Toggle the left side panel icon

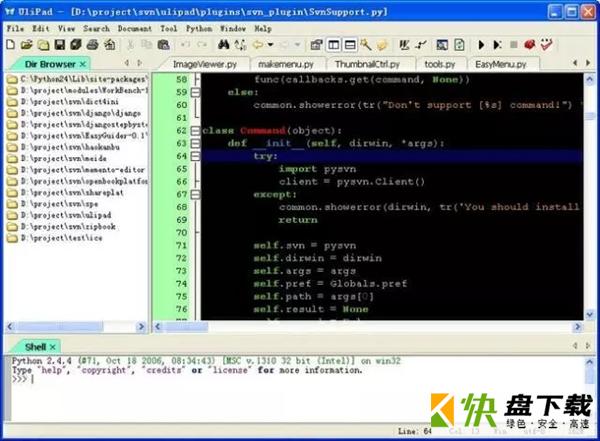334,45
